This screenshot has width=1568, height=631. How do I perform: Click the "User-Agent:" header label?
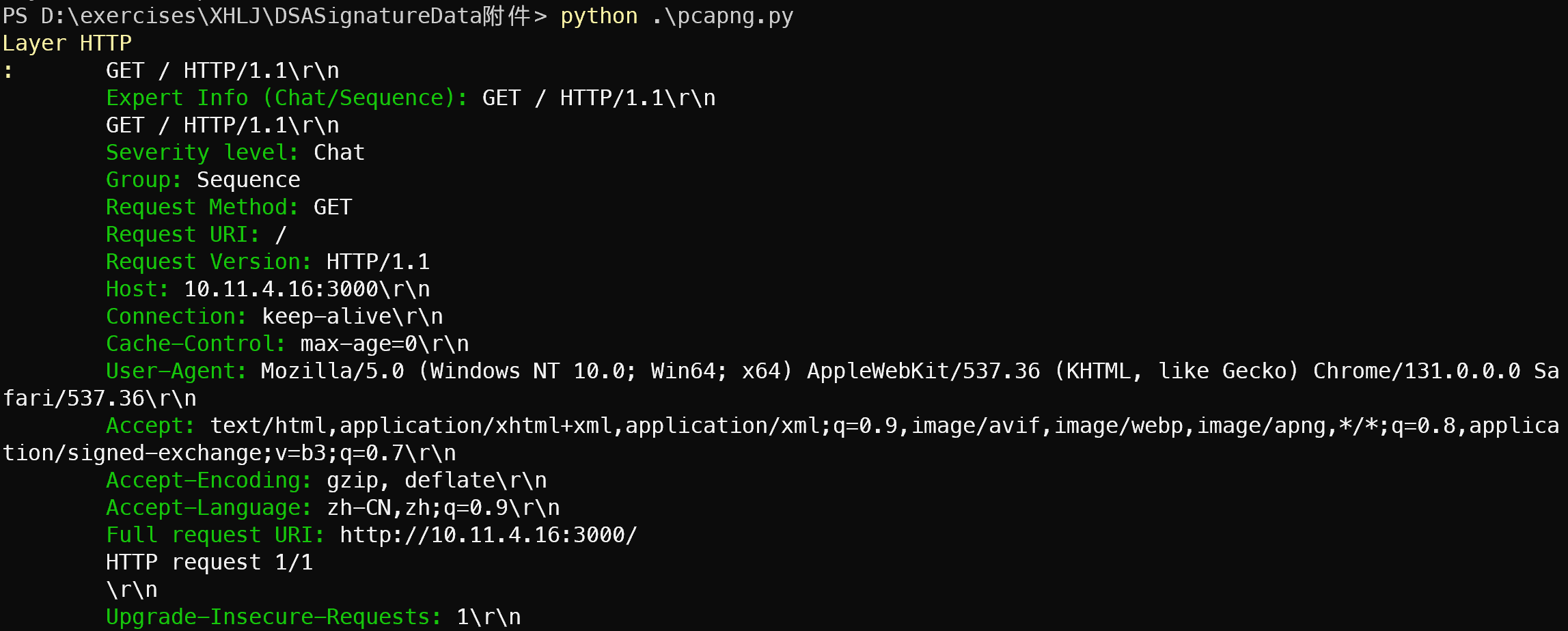coord(176,371)
